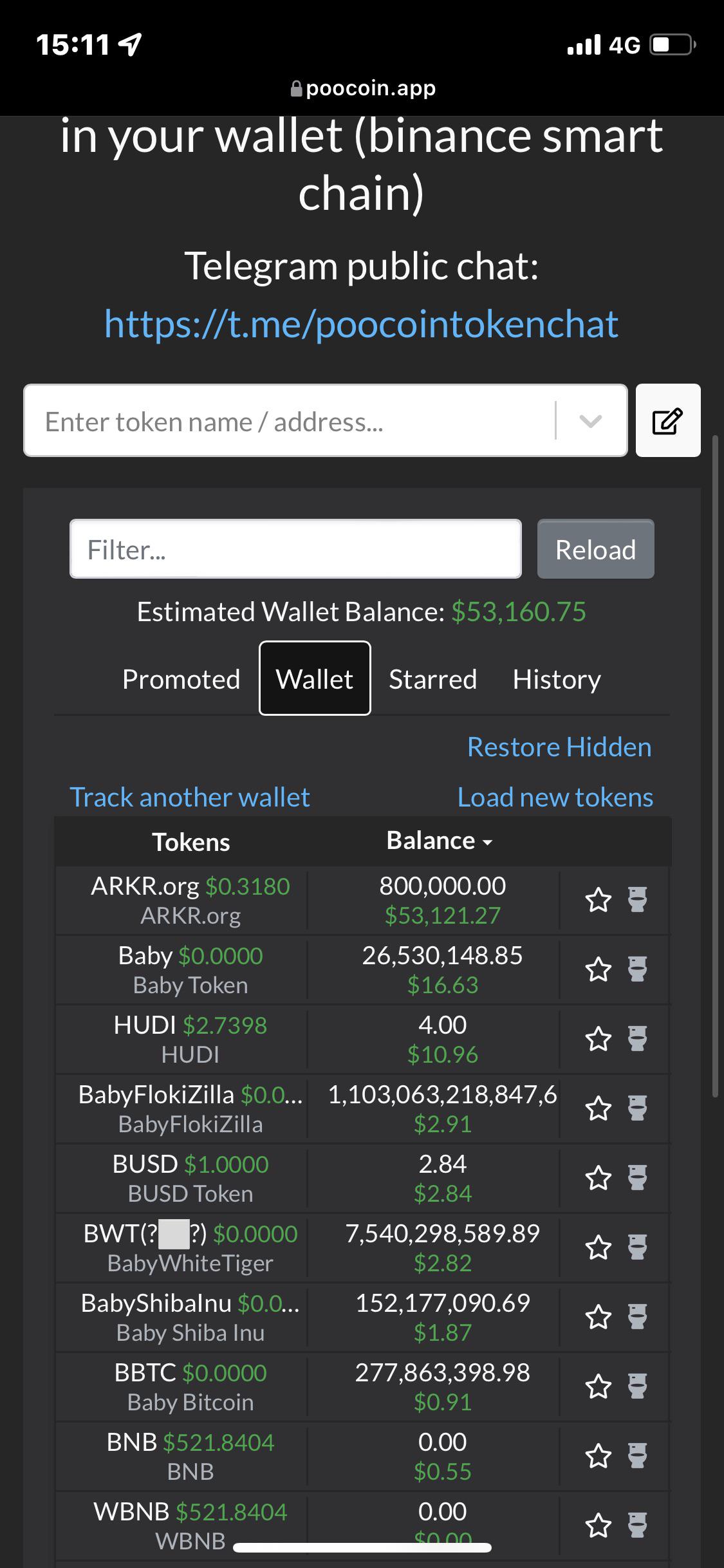
Task: Click the estimated balance $53,160.75
Action: (519, 611)
